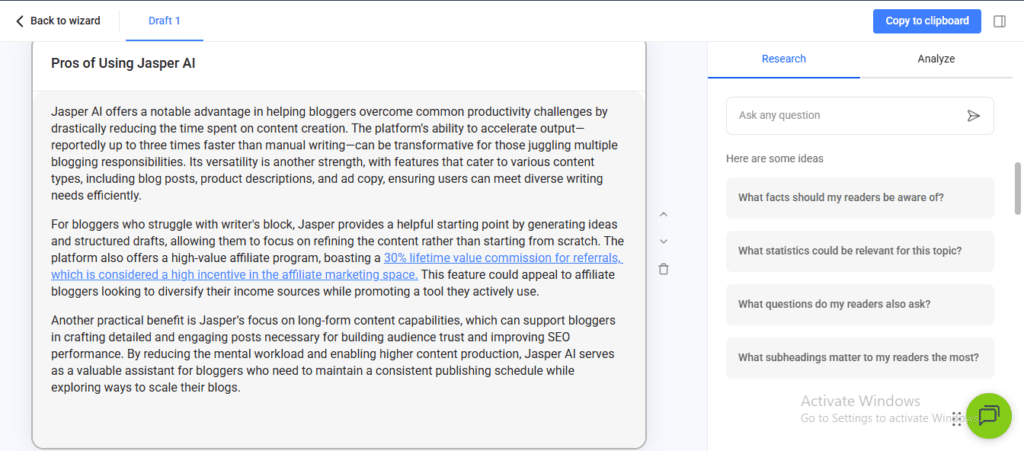Toggle the side panel layout icon

coord(999,21)
